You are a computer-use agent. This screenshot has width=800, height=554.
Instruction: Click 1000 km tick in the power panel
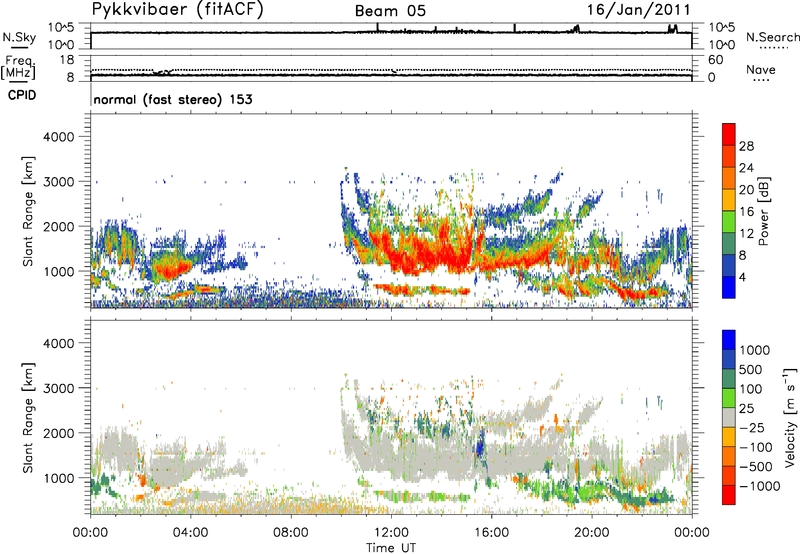point(58,271)
